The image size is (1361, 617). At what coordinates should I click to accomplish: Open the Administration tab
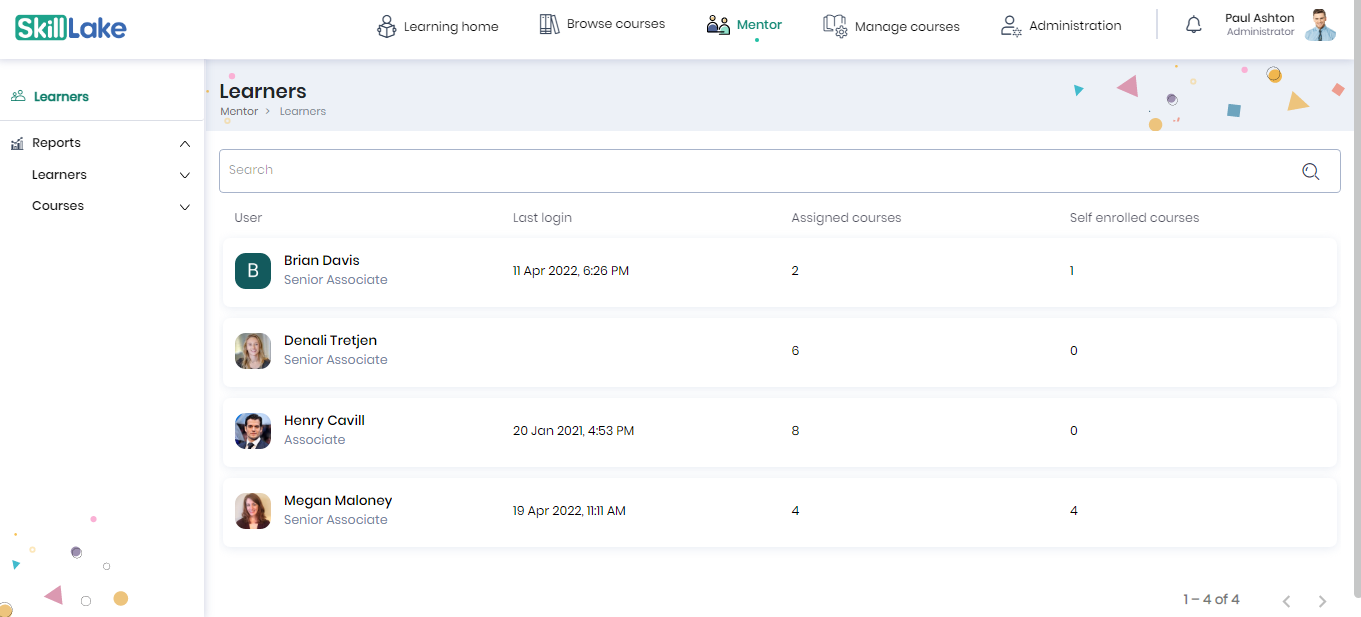pyautogui.click(x=1061, y=26)
